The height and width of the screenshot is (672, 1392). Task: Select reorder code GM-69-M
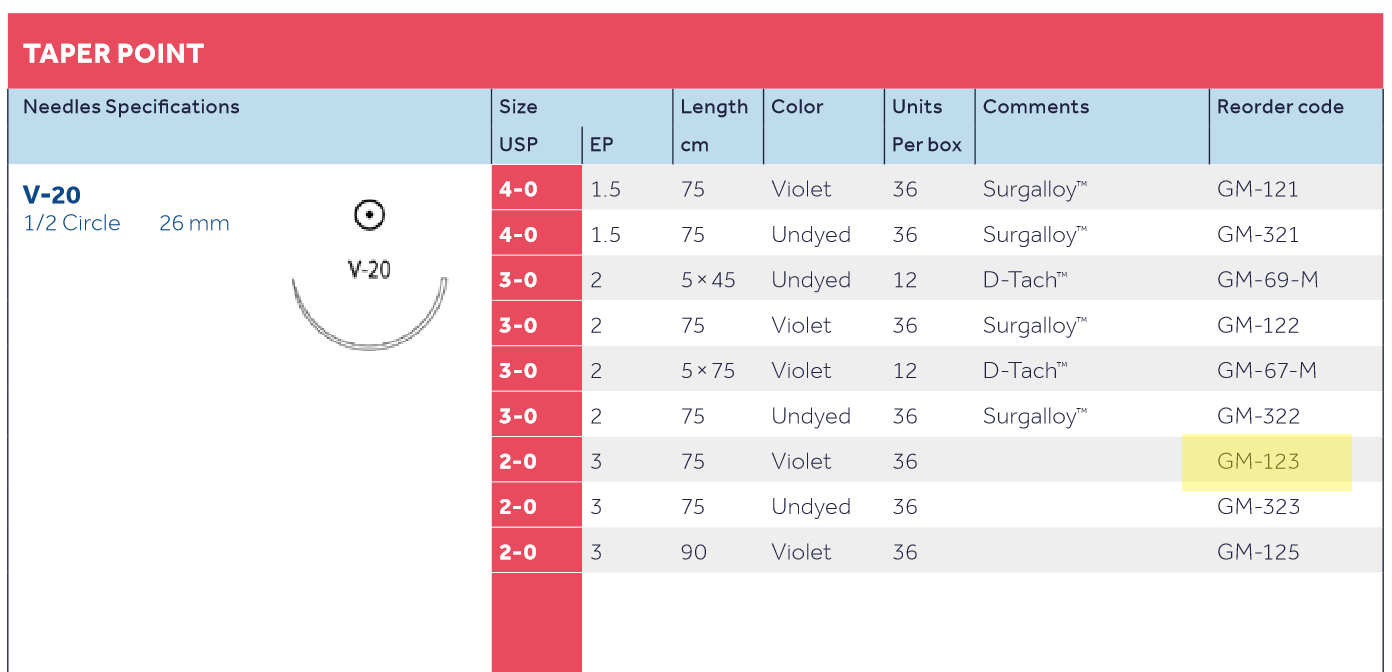pyautogui.click(x=1267, y=280)
